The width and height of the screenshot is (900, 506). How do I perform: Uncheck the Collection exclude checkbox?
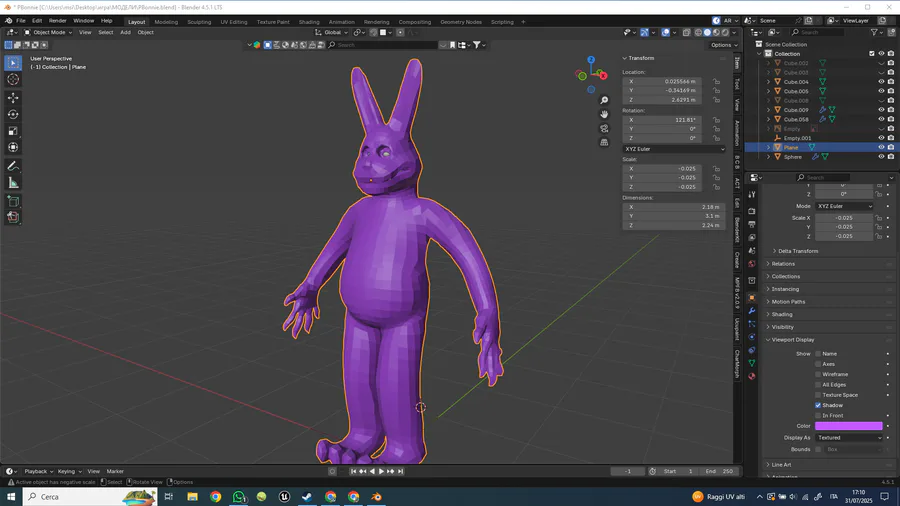872,54
